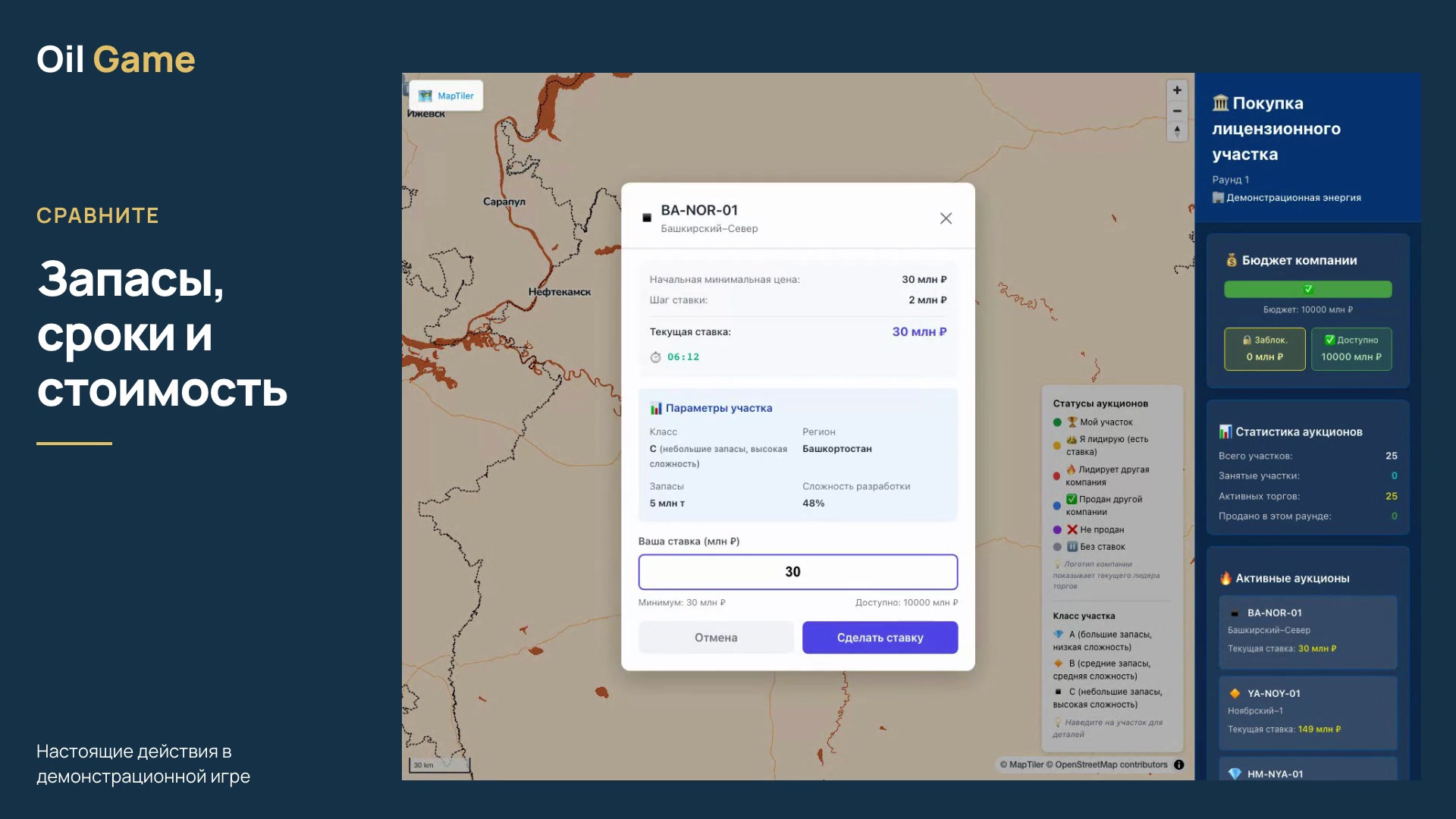The height and width of the screenshot is (819, 1456).
Task: Click in the Ваша ставка input field
Action: click(798, 572)
